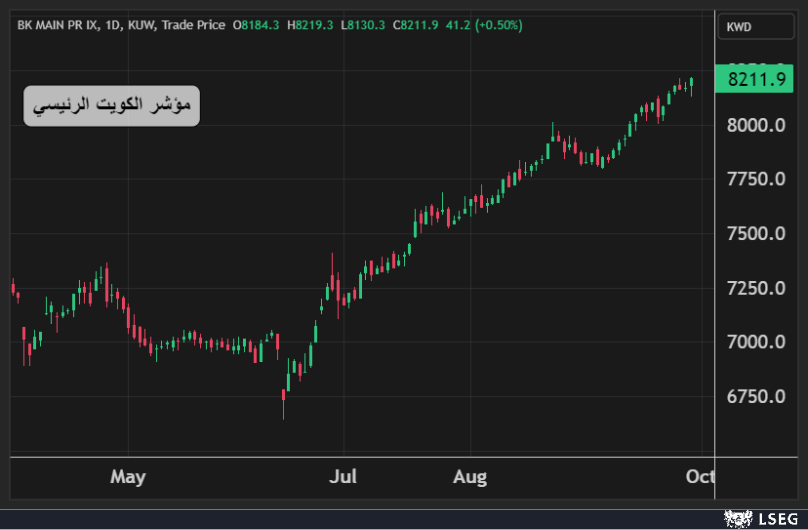Click the 8000.0 price axis label
This screenshot has width=808, height=530.
(755, 126)
